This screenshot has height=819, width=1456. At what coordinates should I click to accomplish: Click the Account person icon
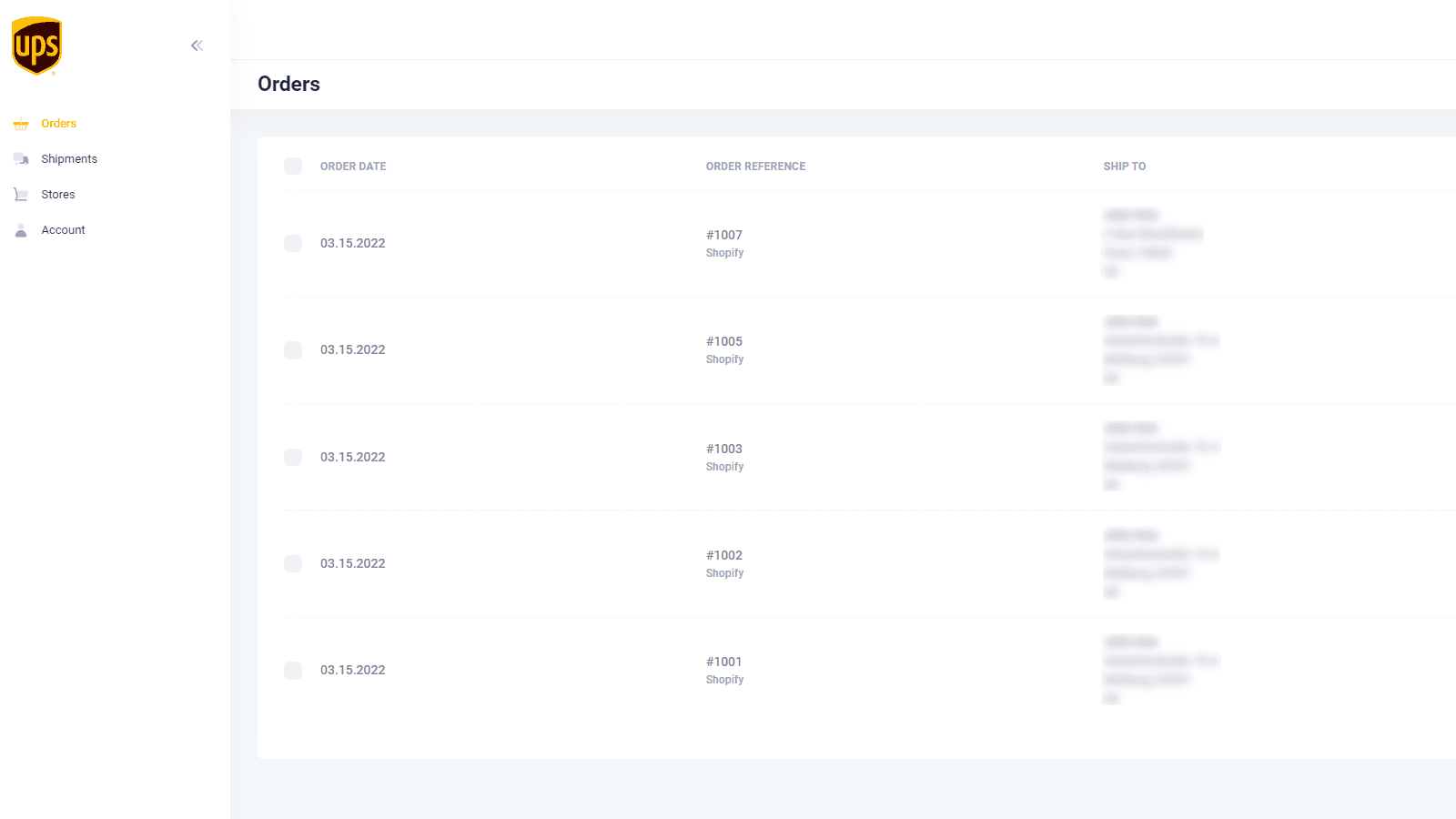pos(21,230)
